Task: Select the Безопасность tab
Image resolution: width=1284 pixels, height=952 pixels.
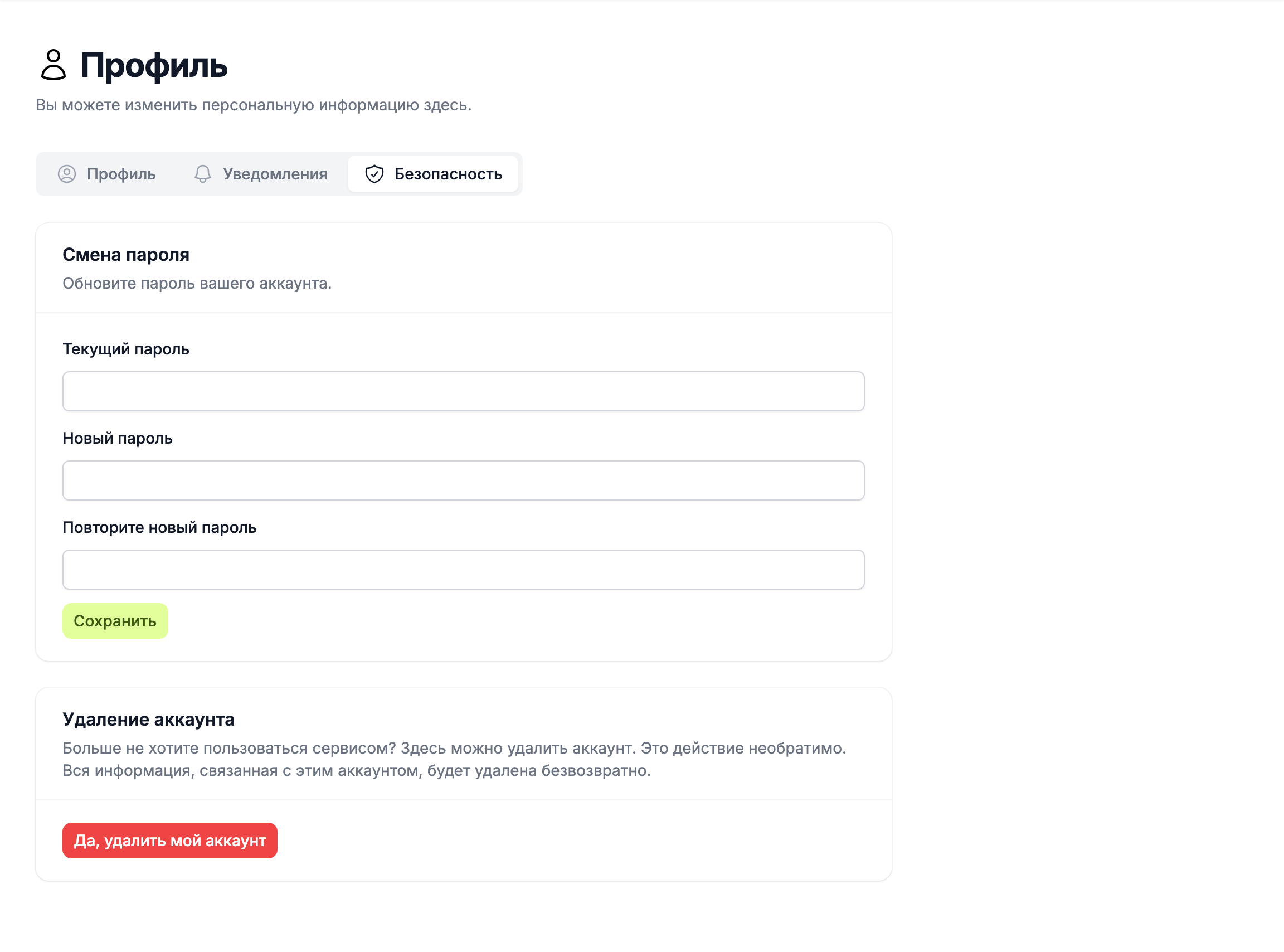Action: 433,174
